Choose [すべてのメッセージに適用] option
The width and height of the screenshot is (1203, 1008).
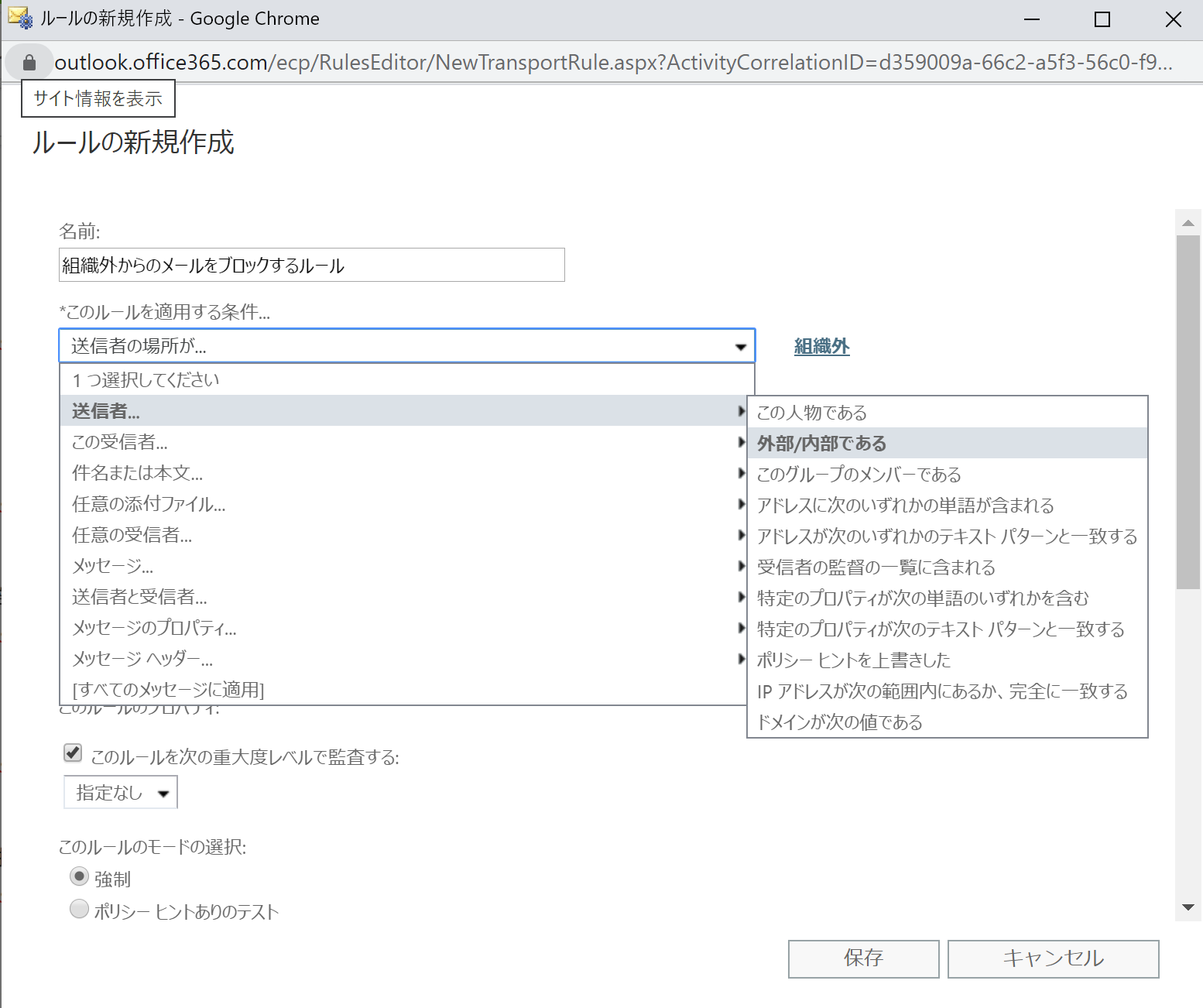(x=403, y=689)
